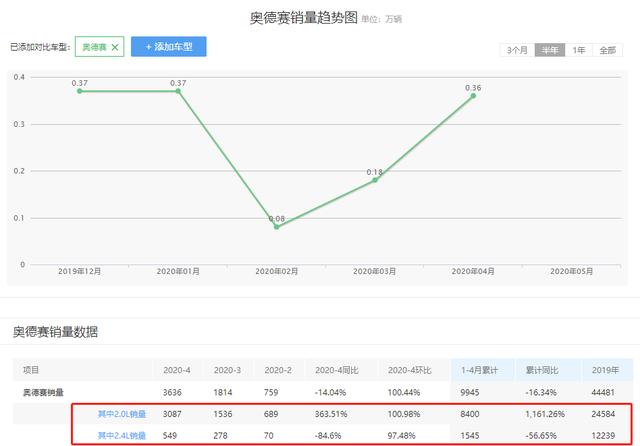The image size is (640, 446).
Task: Click the 2020年05月 x-axis label
Action: coord(571,271)
